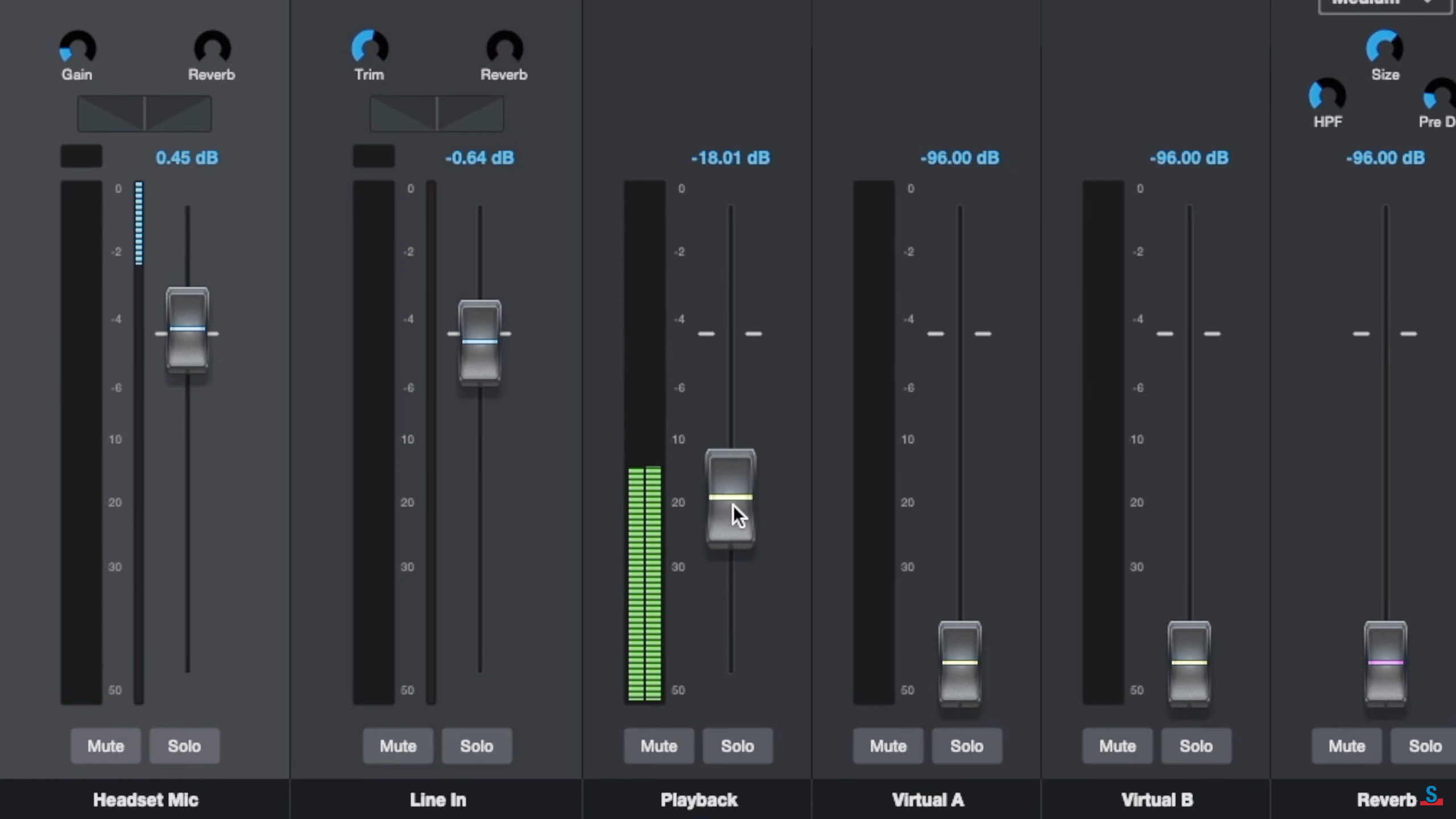The image size is (1456, 819).
Task: Click the reverb HPF knob
Action: pyautogui.click(x=1327, y=96)
